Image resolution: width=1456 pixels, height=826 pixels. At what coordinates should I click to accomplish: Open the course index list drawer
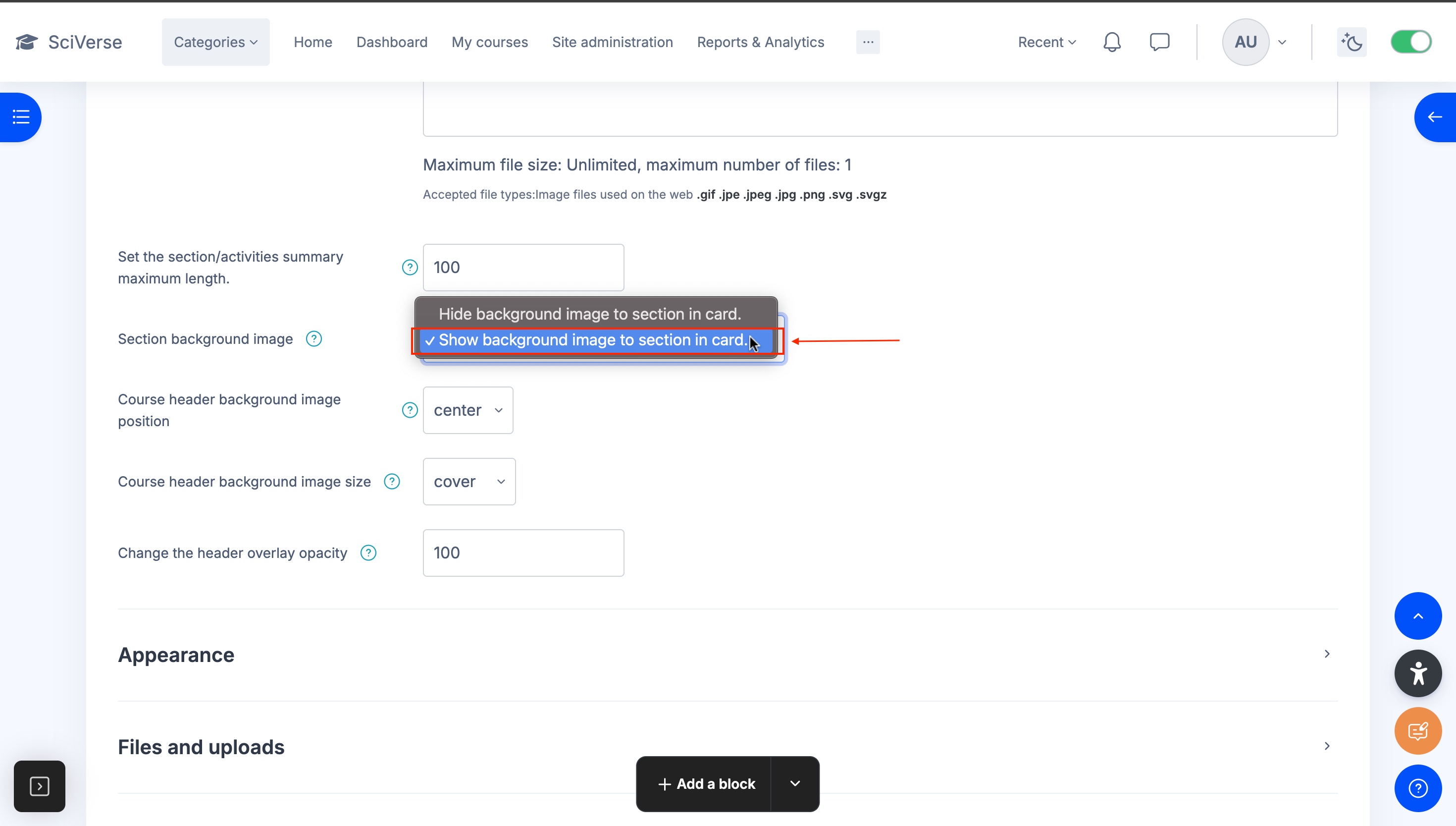(21, 117)
